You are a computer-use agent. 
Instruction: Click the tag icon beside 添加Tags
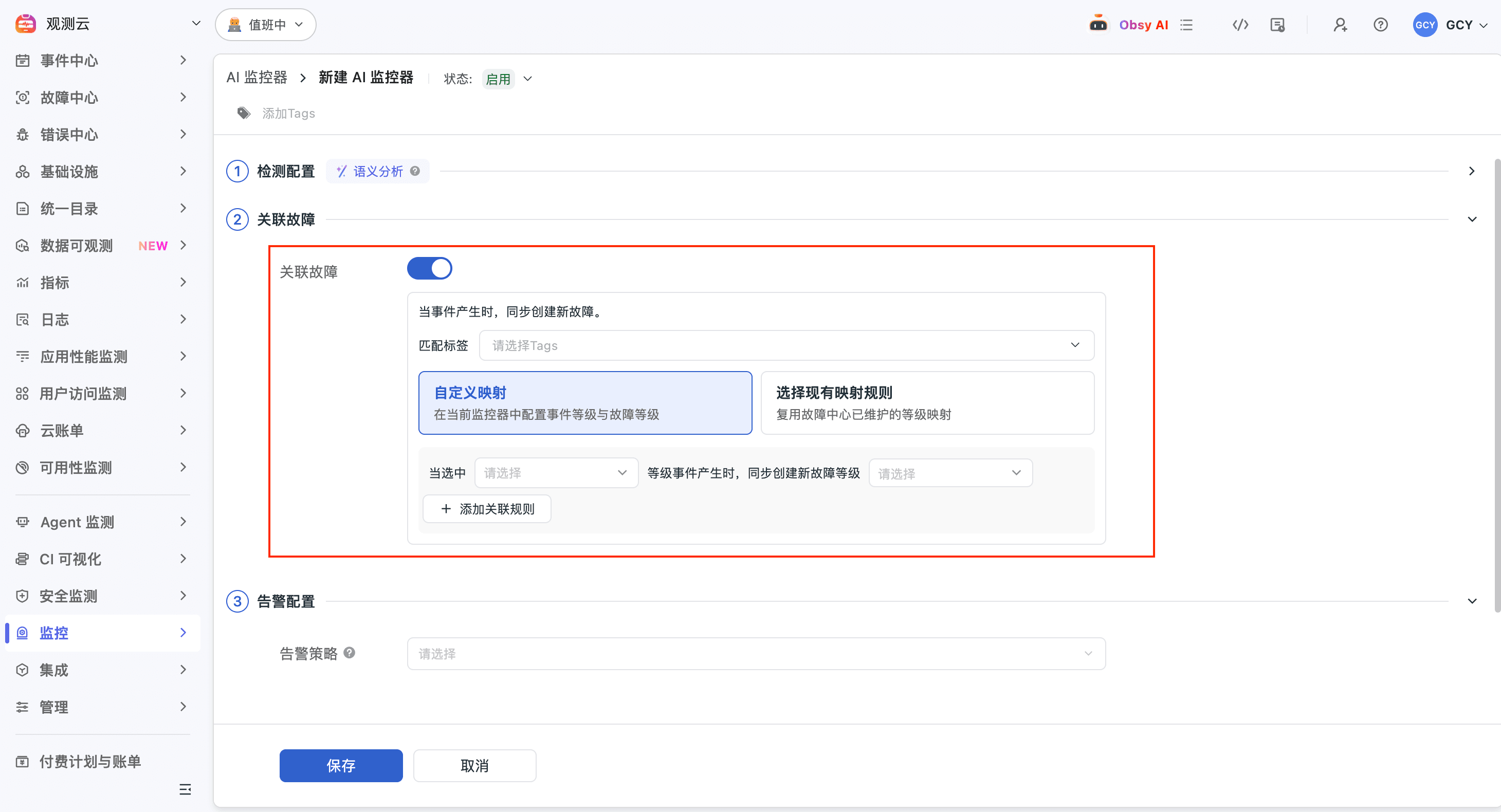coord(244,113)
